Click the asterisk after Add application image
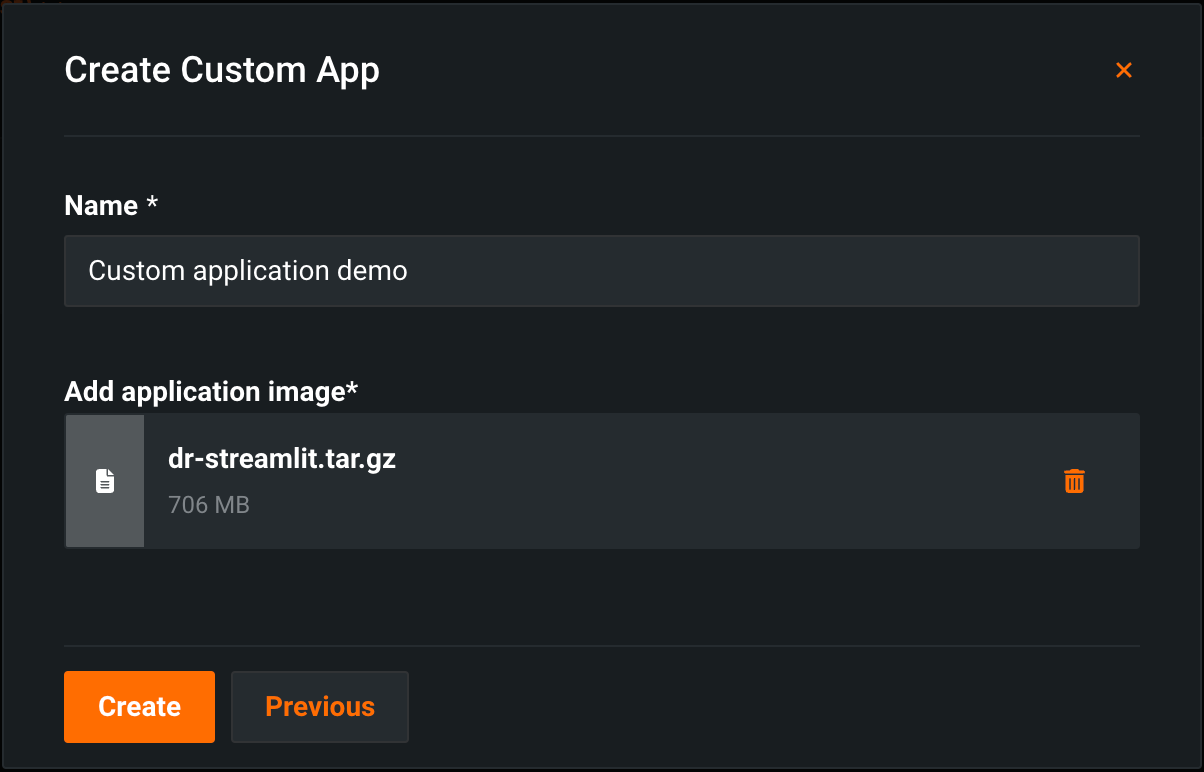 [x=352, y=390]
